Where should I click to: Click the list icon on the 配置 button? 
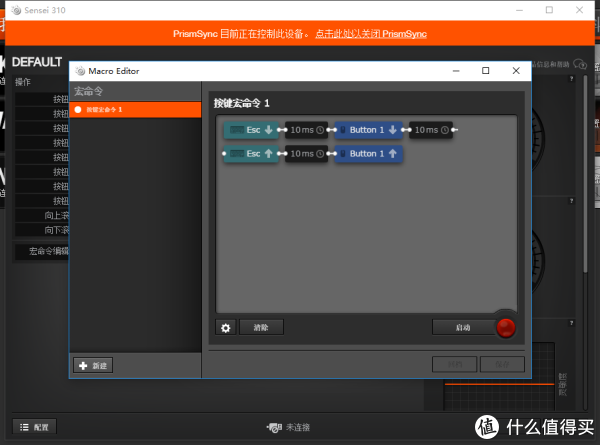tap(24, 427)
